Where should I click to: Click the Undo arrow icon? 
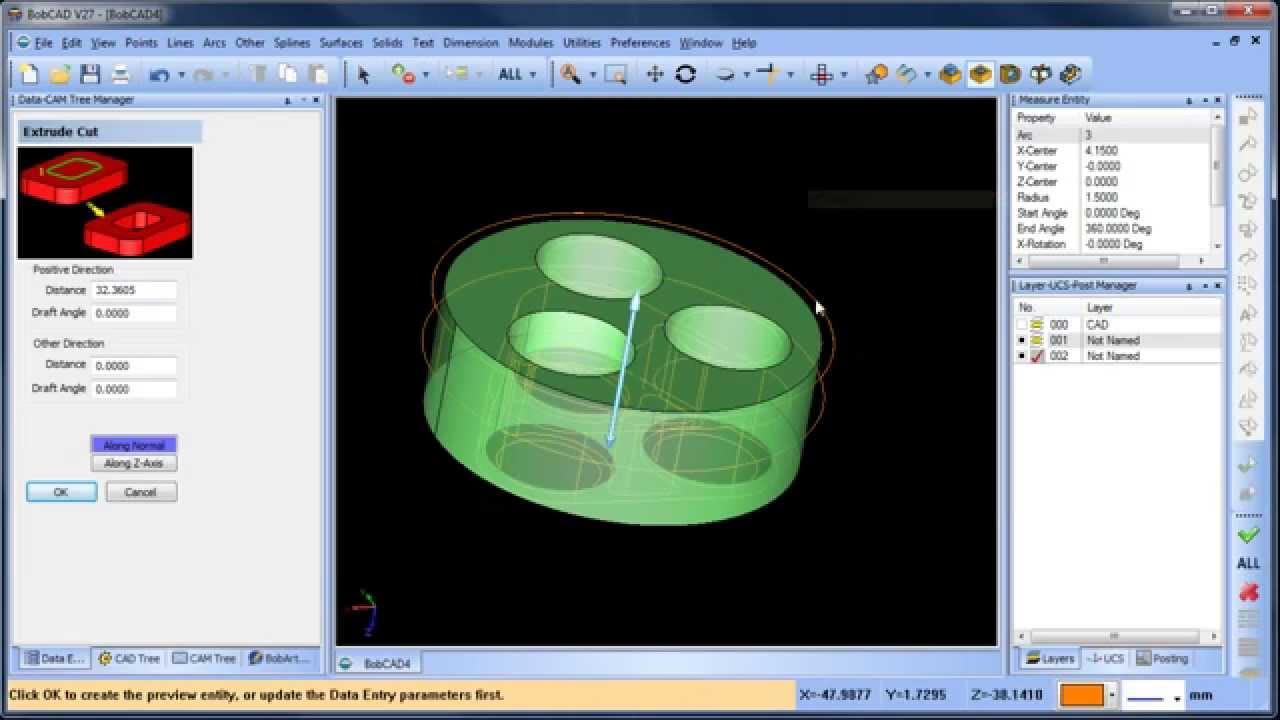159,74
